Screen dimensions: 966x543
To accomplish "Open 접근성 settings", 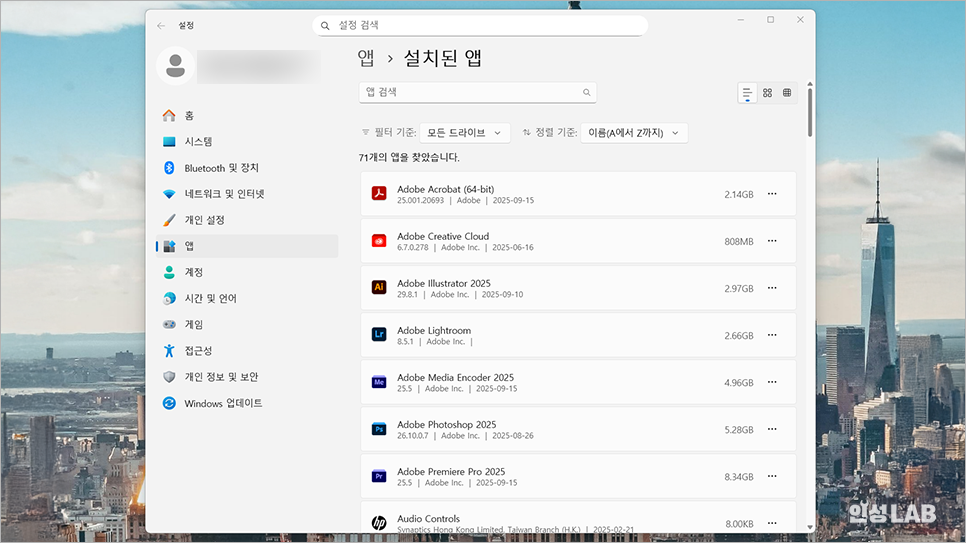I will click(x=247, y=351).
